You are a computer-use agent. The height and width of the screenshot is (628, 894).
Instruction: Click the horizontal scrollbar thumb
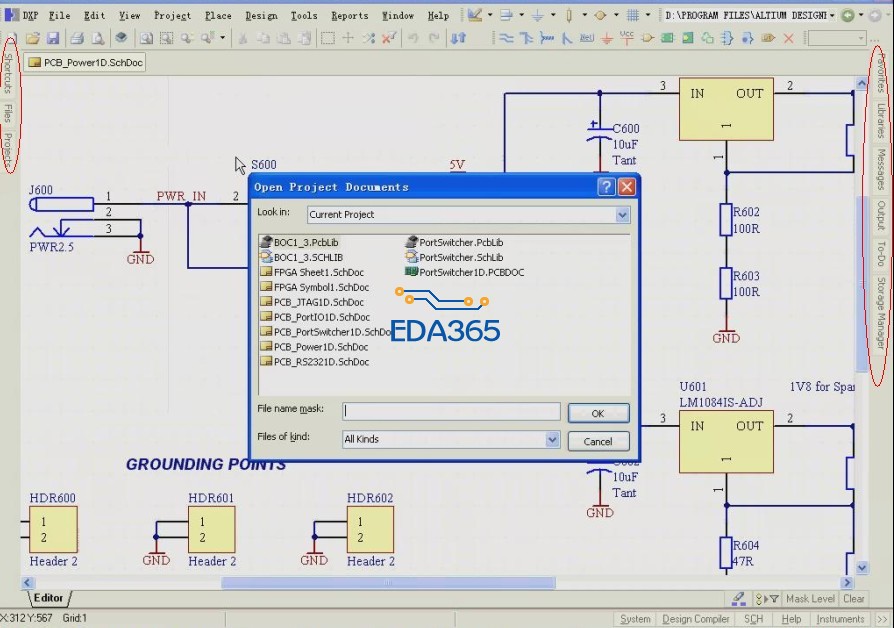coord(388,582)
